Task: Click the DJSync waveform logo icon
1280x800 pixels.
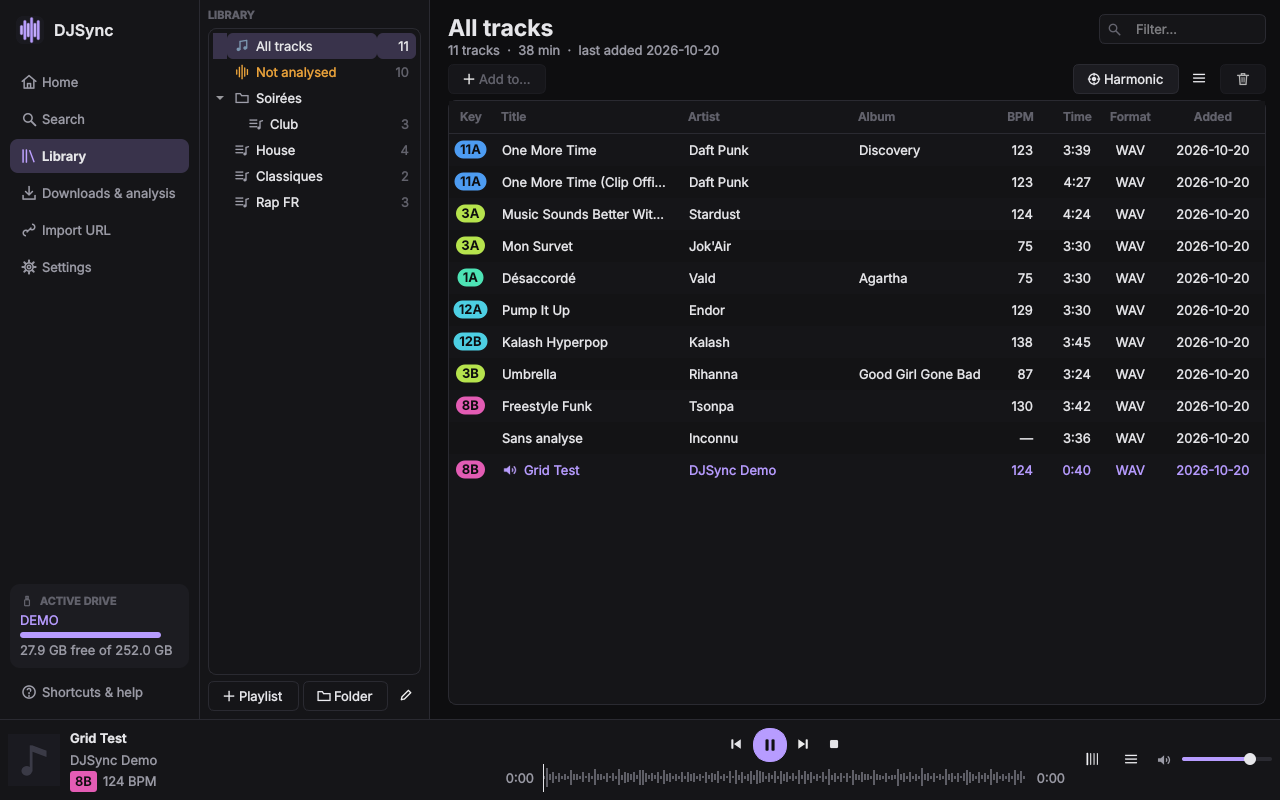Action: click(x=30, y=30)
